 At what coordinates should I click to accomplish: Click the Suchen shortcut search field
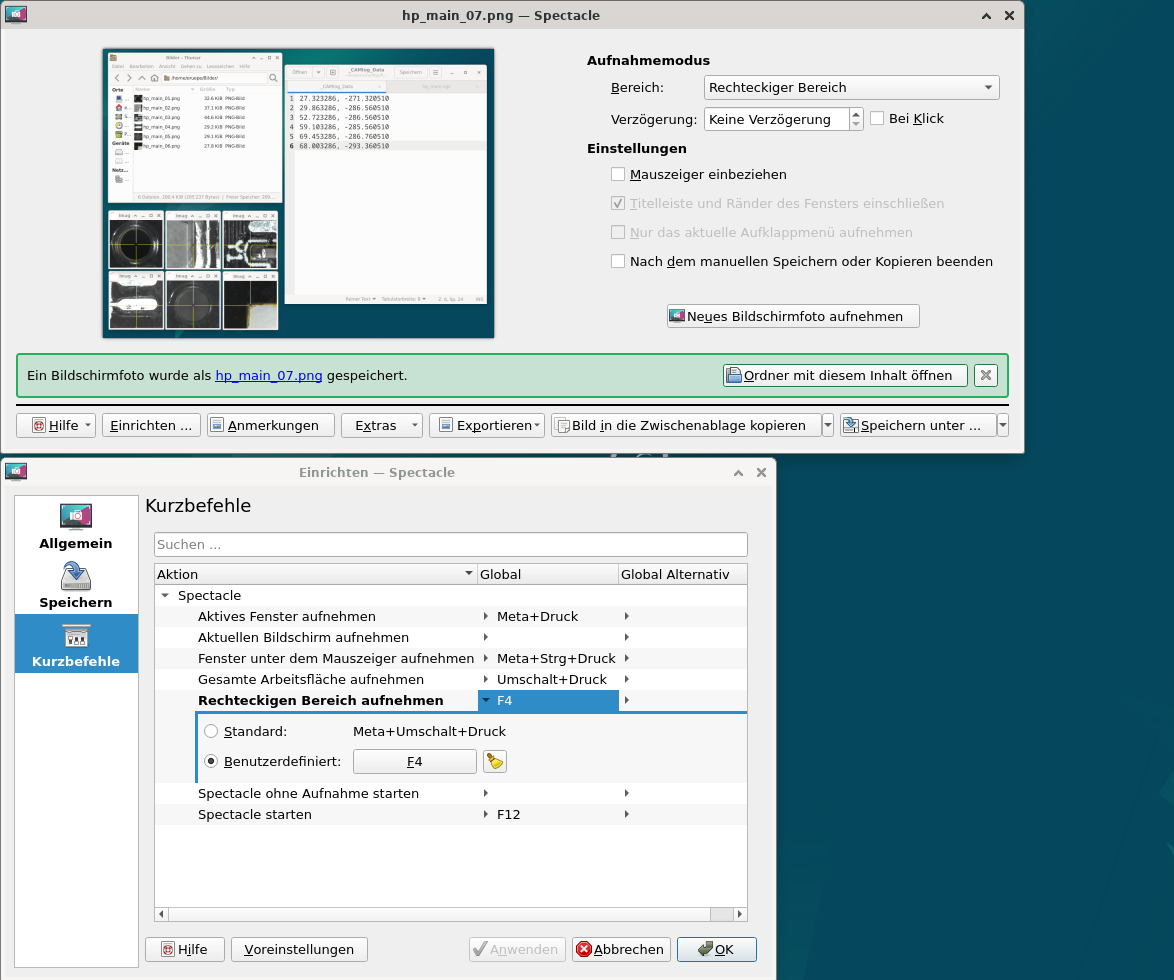click(451, 544)
